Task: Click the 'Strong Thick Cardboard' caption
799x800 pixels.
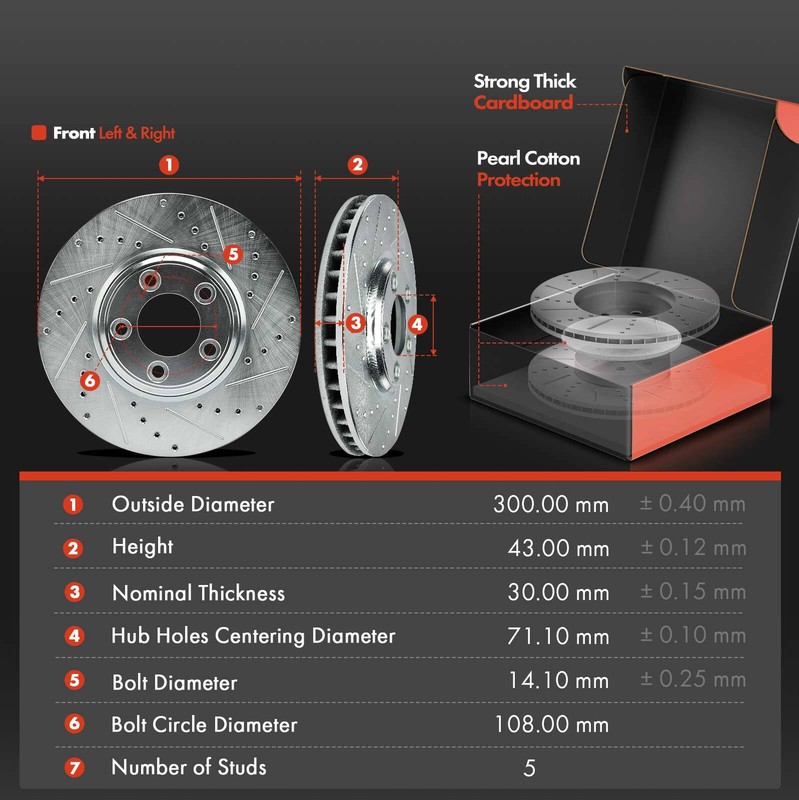Action: [525, 92]
